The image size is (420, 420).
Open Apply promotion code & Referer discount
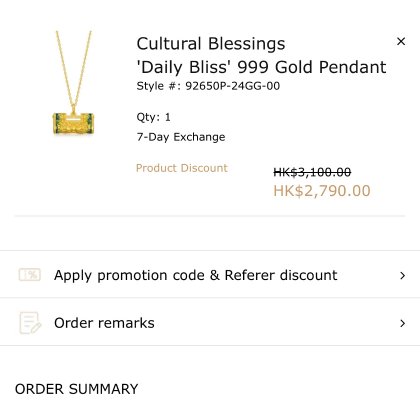click(210, 274)
